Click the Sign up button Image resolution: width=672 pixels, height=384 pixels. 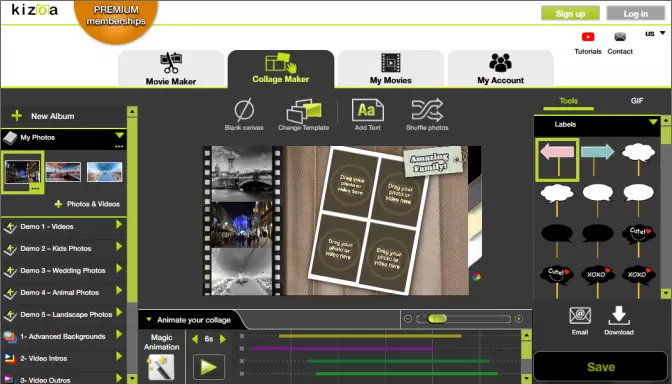coord(570,13)
